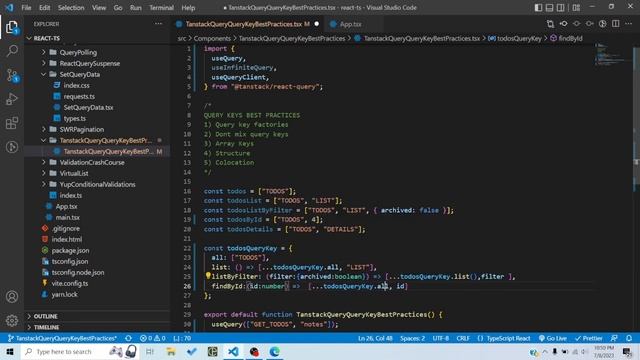This screenshot has height=360, width=640.
Task: Open the Help menu
Action: pos(188,7)
